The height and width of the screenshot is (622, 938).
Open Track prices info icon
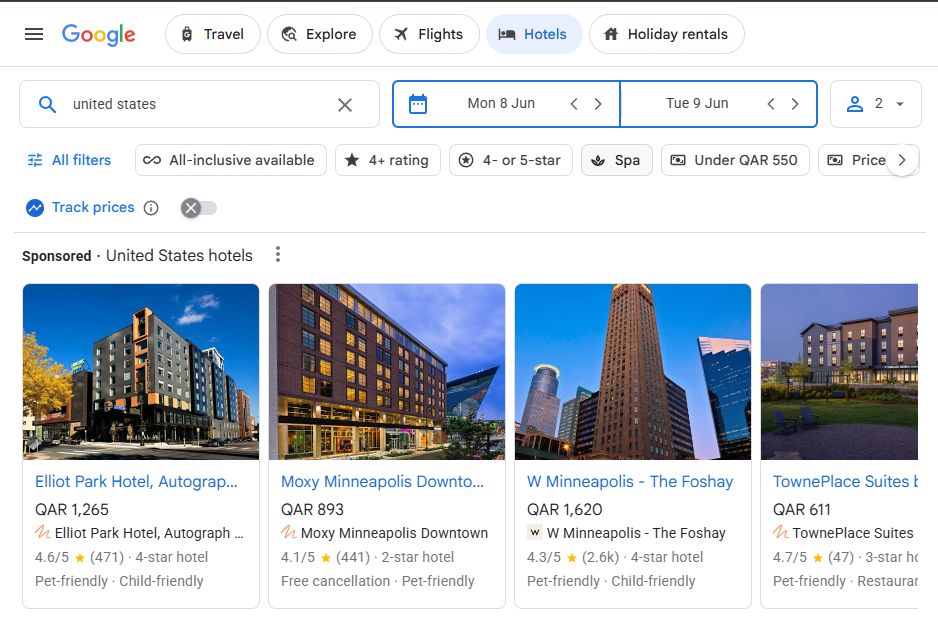point(151,208)
